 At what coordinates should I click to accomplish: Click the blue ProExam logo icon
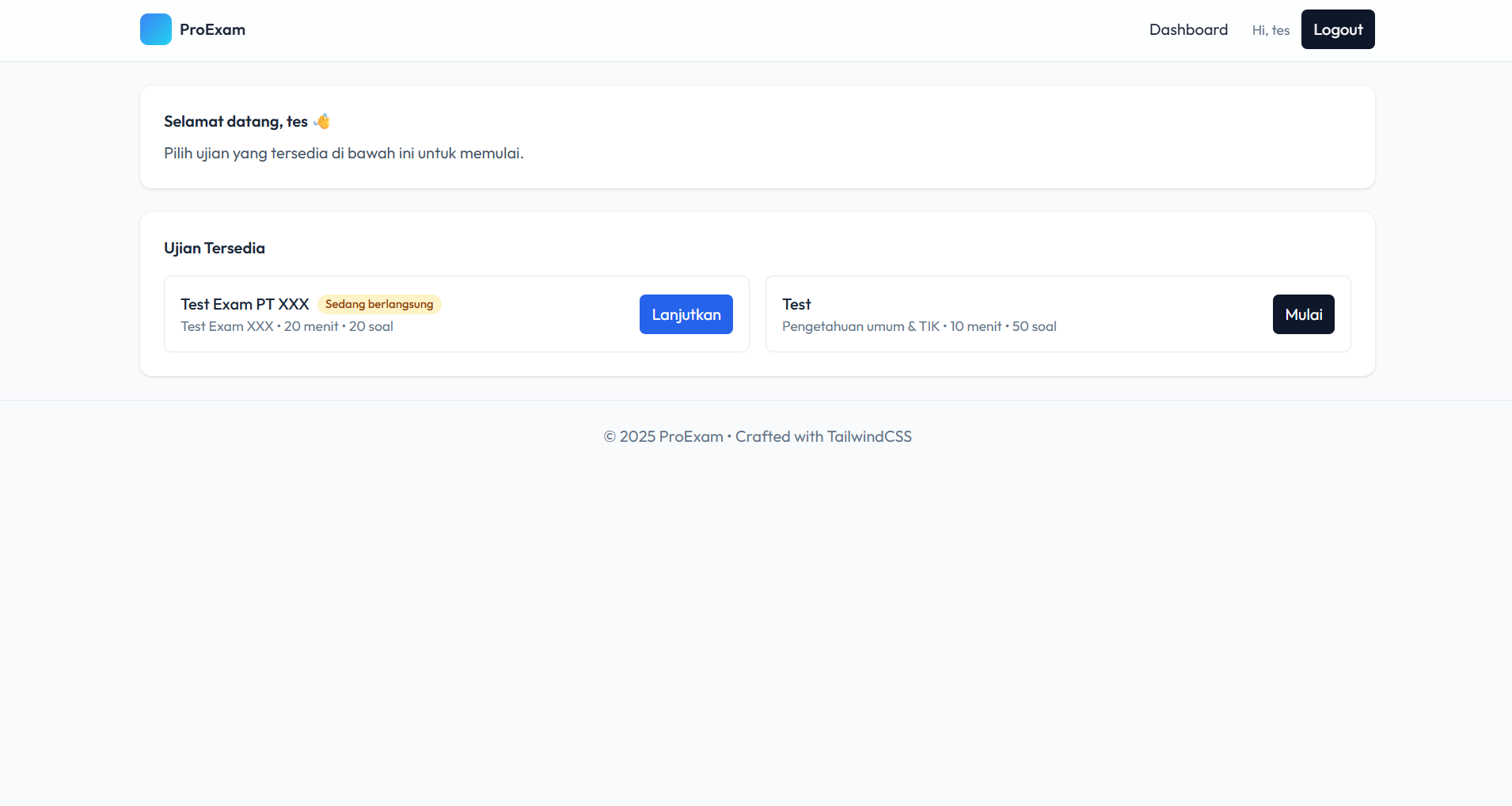[x=156, y=29]
